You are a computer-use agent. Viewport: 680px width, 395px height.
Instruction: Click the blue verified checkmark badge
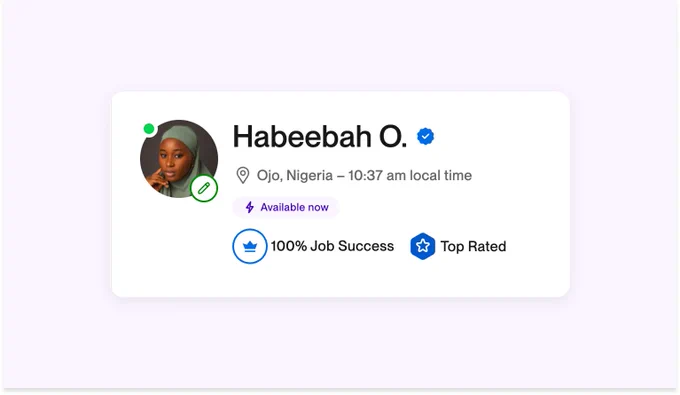[x=425, y=136]
